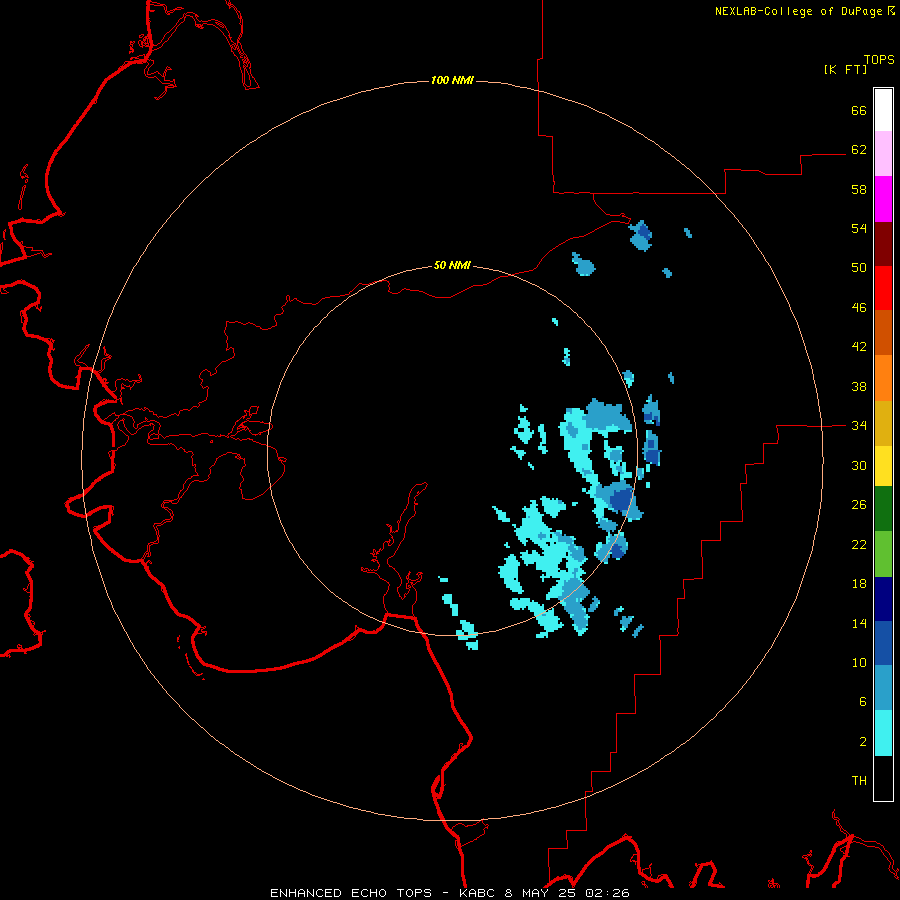Click the legend value 66

(859, 110)
